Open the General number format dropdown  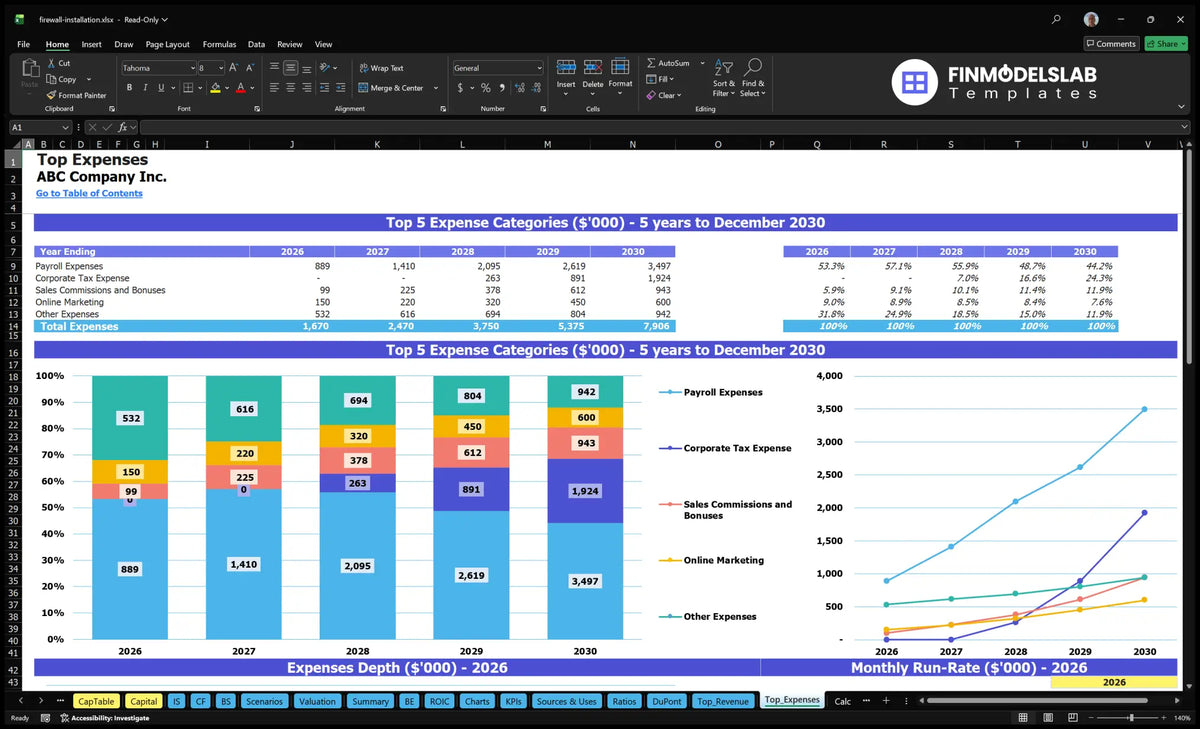click(539, 68)
